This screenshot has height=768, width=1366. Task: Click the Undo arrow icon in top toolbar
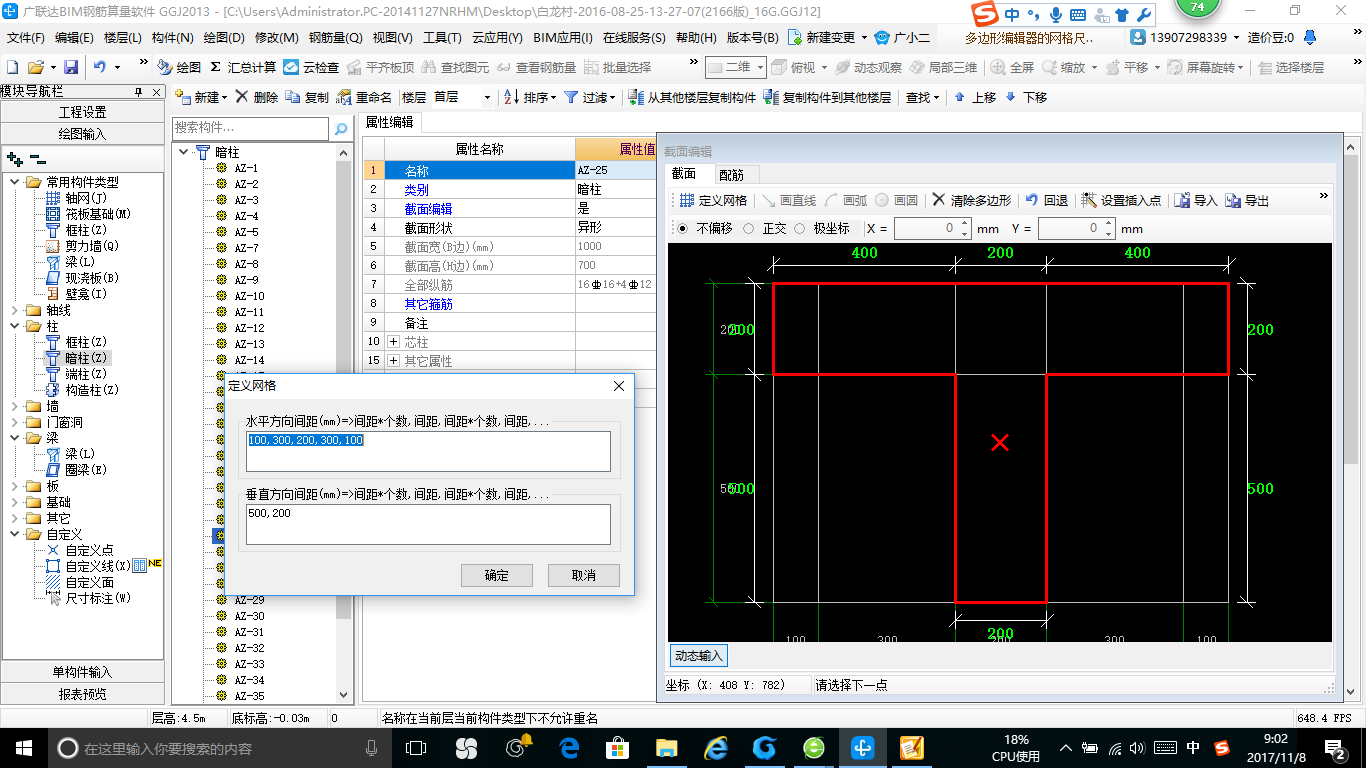[x=100, y=67]
